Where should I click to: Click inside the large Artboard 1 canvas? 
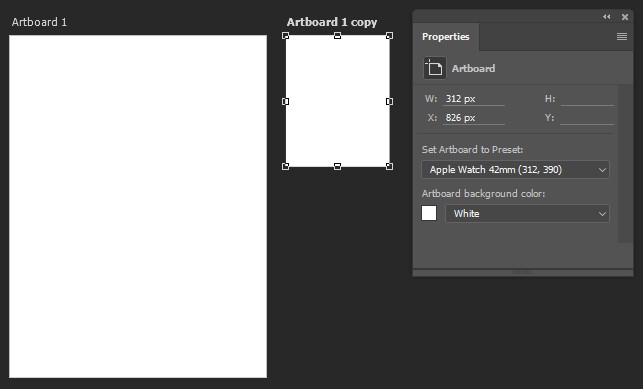pos(138,207)
